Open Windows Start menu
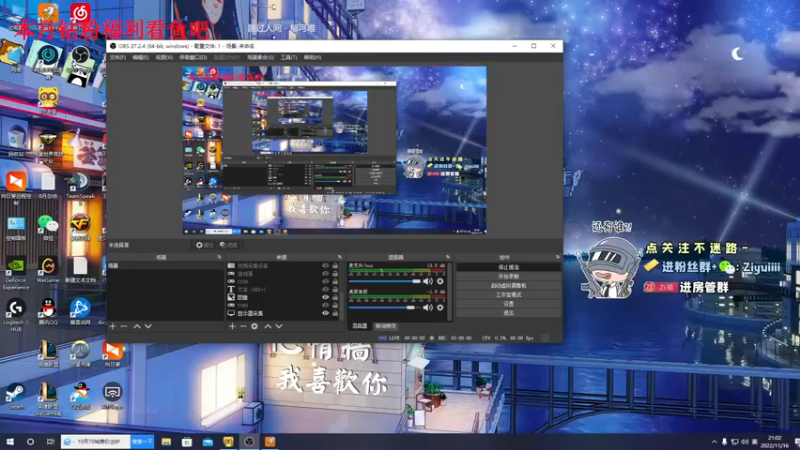 pyautogui.click(x=10, y=441)
